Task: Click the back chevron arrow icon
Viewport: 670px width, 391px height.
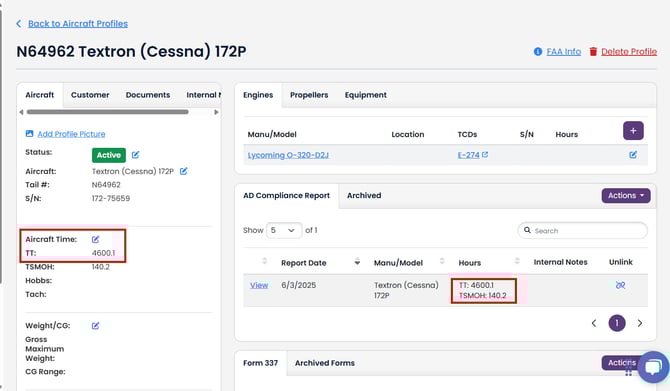Action: coord(19,24)
